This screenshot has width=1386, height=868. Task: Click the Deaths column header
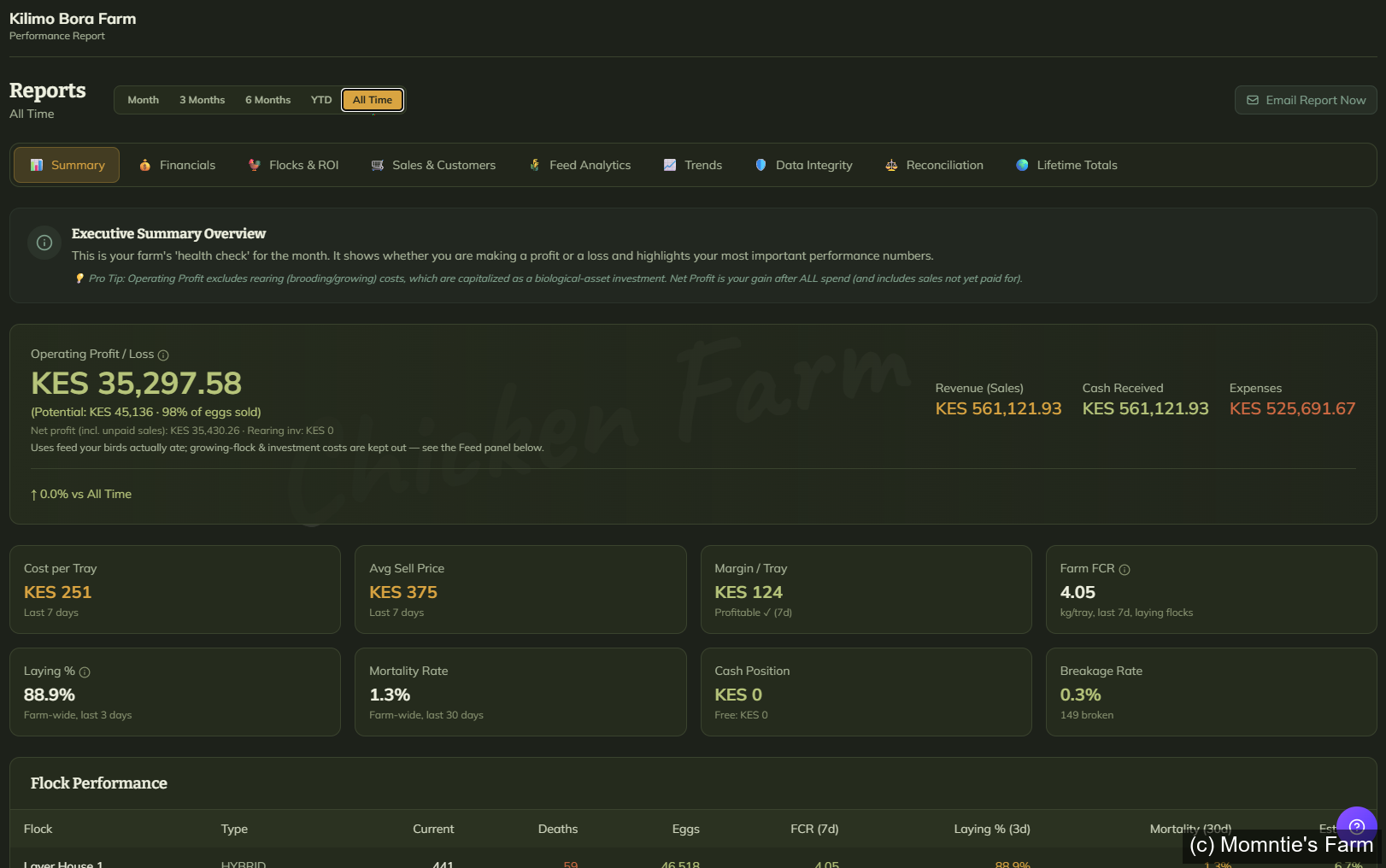point(558,829)
